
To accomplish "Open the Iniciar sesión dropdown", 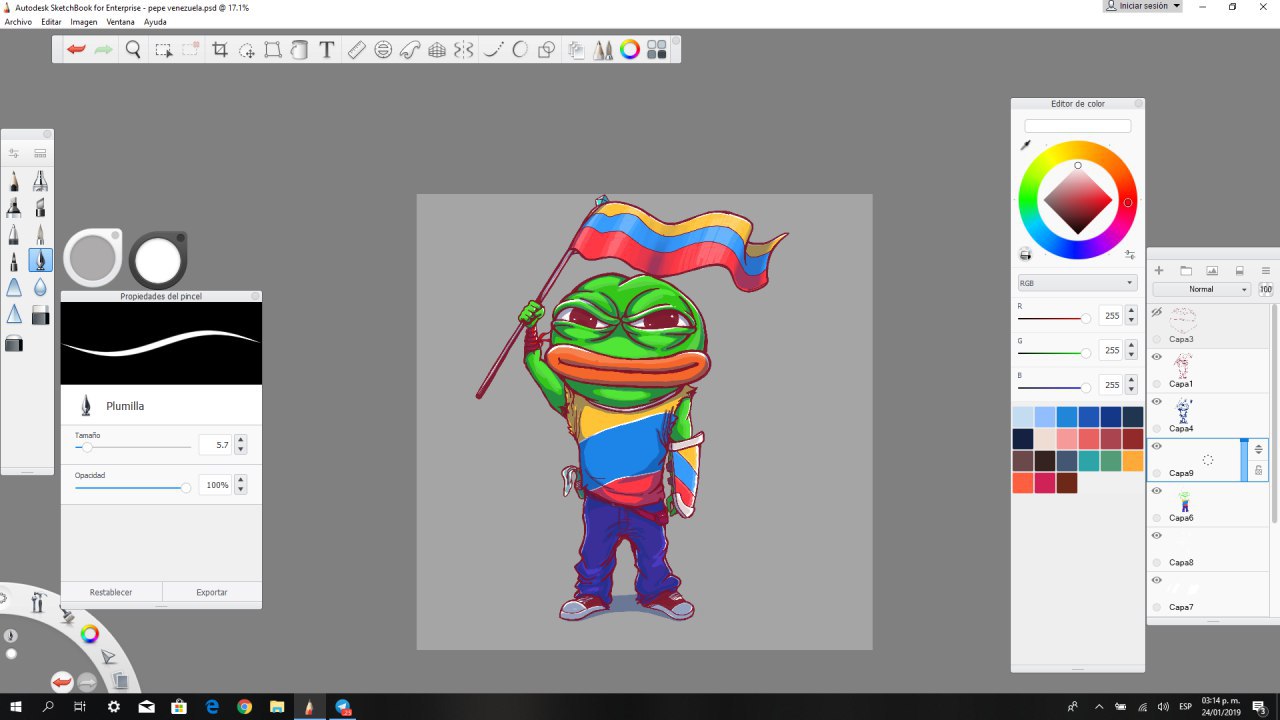I will pyautogui.click(x=1142, y=6).
